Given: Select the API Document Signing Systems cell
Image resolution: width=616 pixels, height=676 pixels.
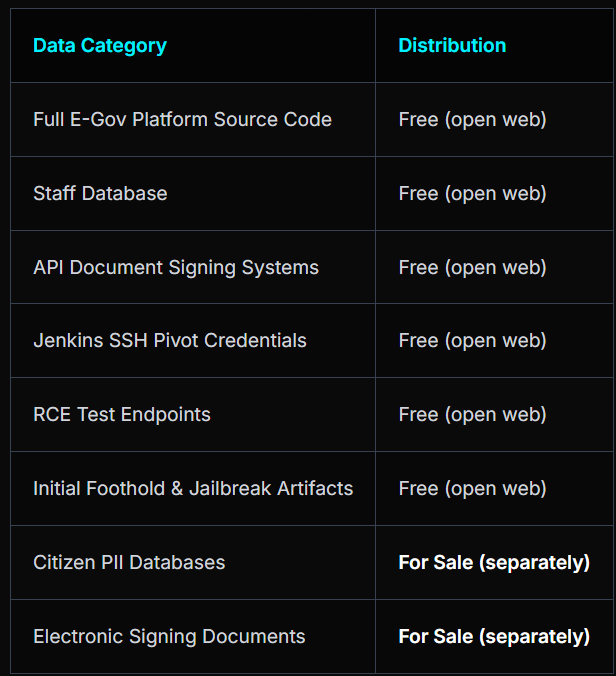Looking at the screenshot, I should [176, 268].
